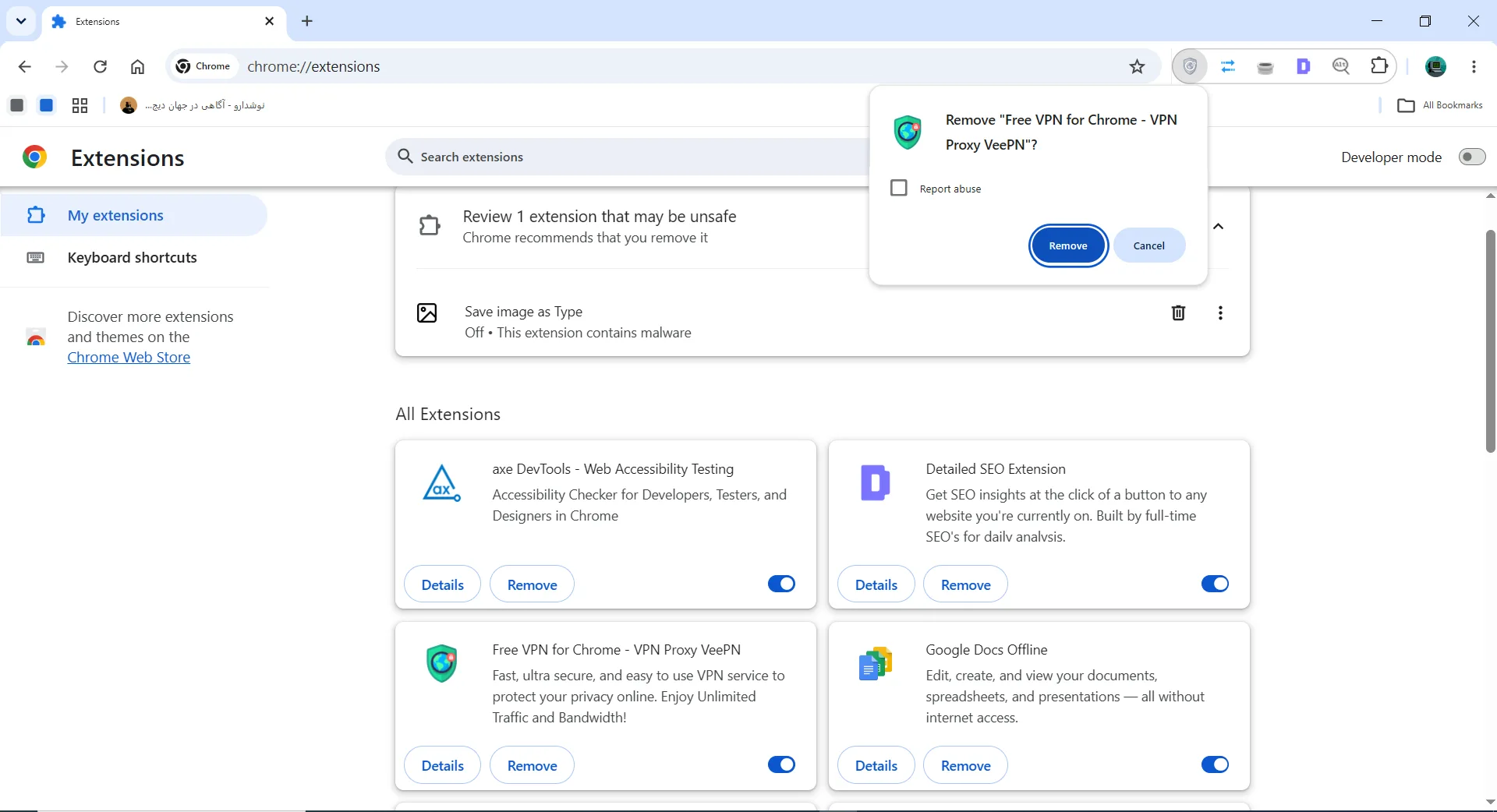This screenshot has width=1497, height=812.
Task: Open the Chrome three-dot menu
Action: pyautogui.click(x=1474, y=66)
